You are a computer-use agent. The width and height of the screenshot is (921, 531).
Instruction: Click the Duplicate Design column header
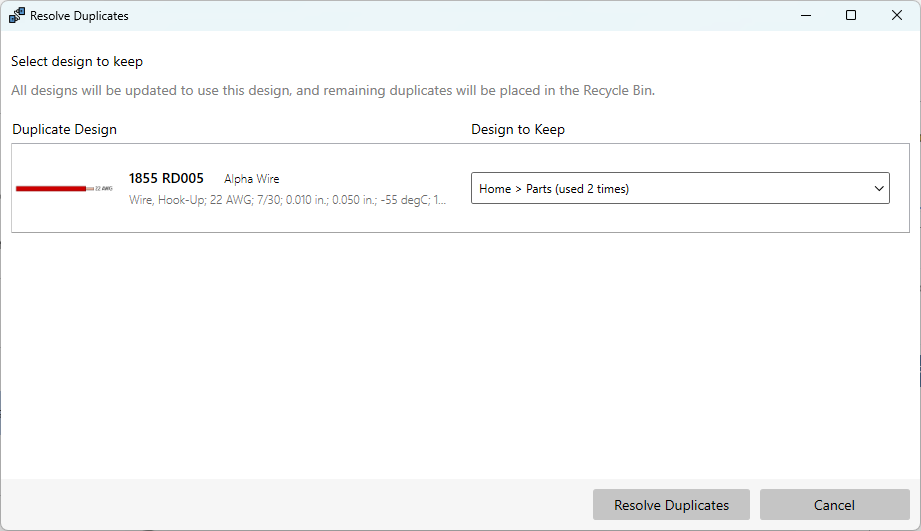[x=65, y=129]
